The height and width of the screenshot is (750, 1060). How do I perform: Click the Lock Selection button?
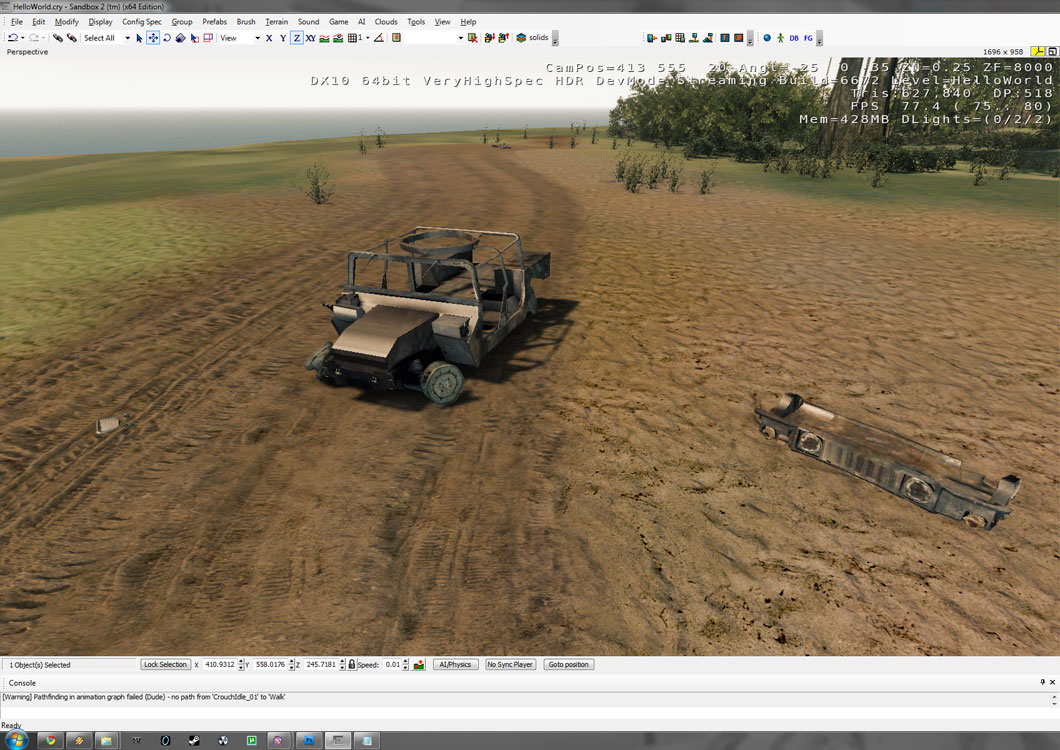point(165,665)
